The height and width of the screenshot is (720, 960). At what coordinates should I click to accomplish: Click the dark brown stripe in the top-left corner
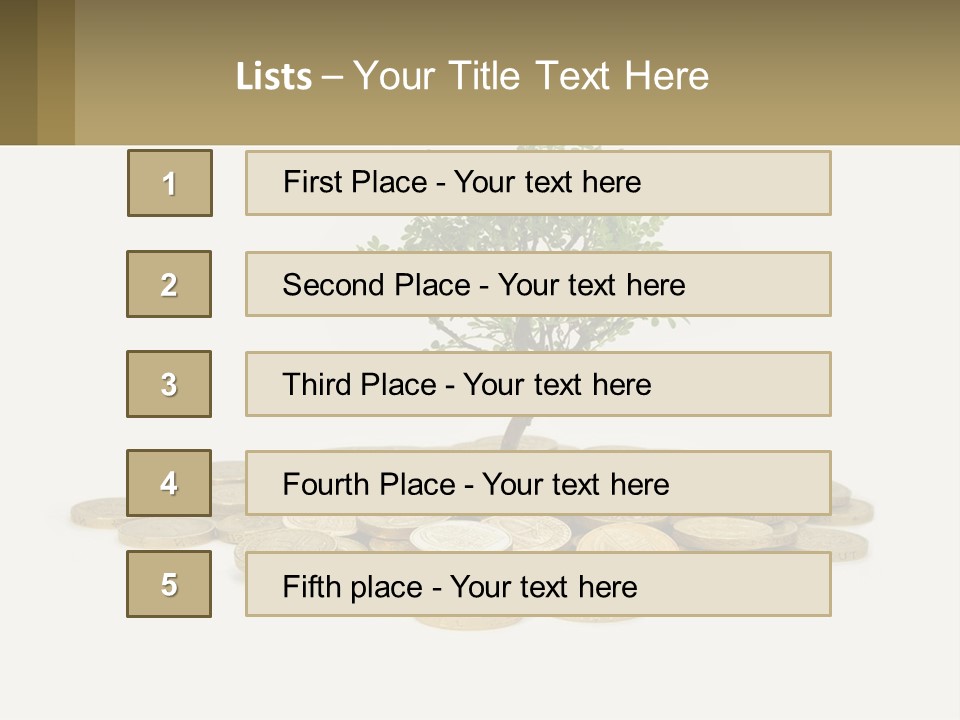pos(18,72)
